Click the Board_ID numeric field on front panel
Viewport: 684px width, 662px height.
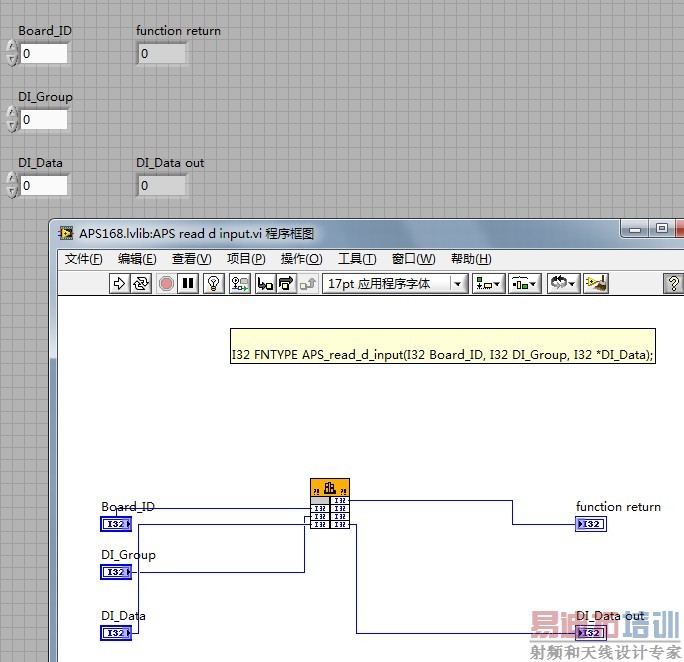tap(44, 54)
